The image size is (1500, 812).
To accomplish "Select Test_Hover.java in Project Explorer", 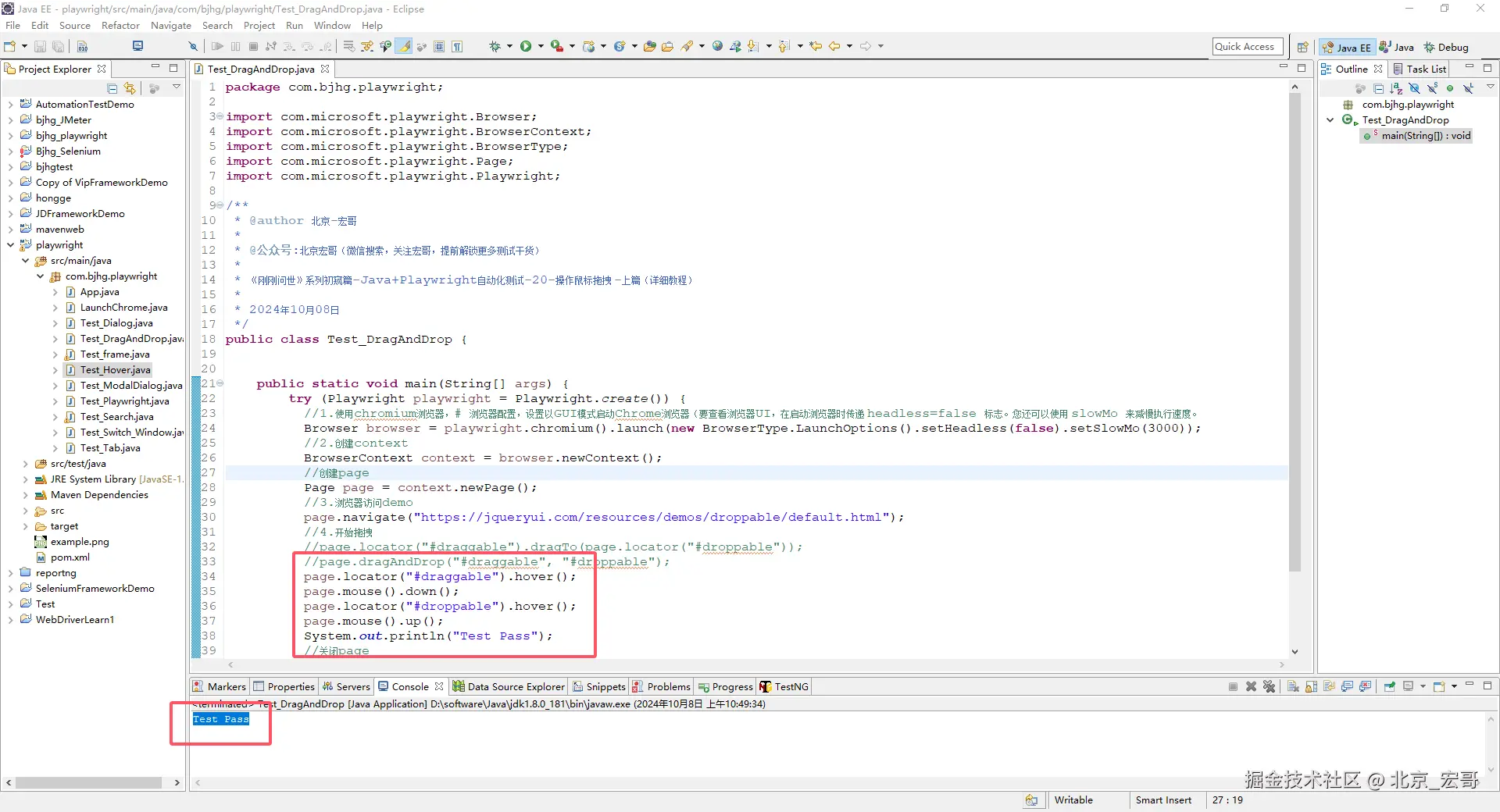I will click(115, 370).
